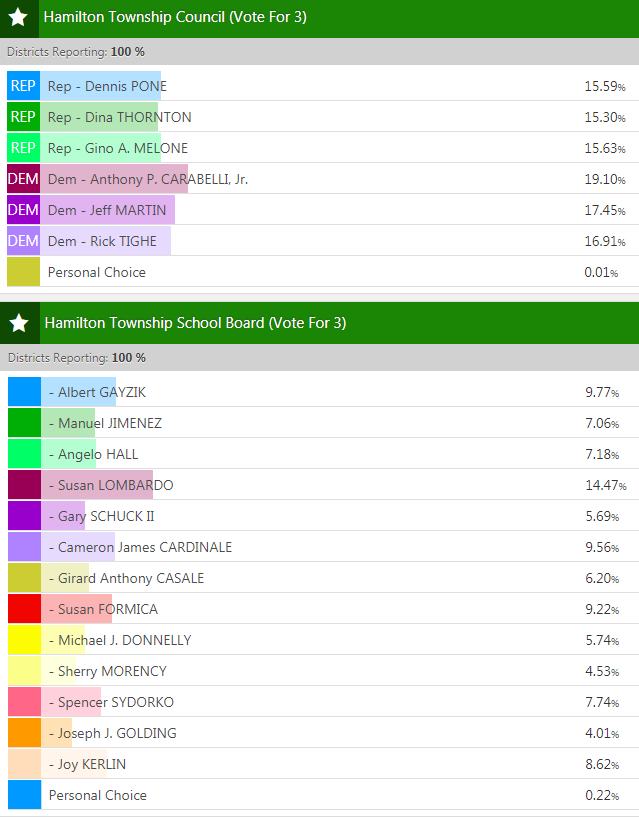Click the Joy Kerlin candidate name
This screenshot has height=817, width=639.
coord(91,764)
